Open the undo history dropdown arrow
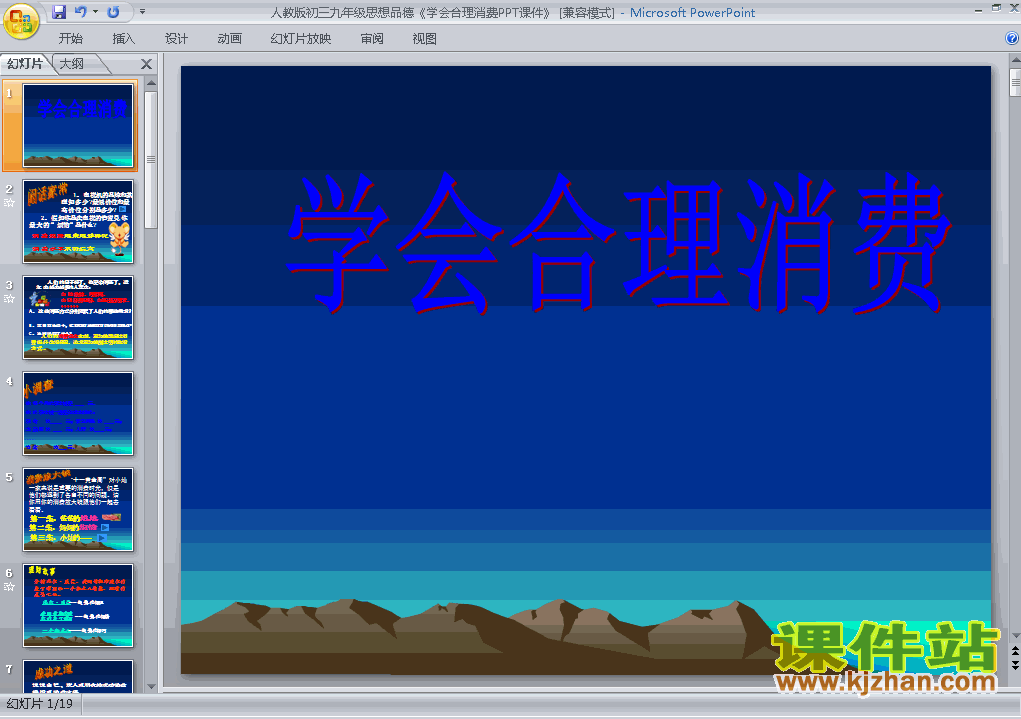Image resolution: width=1021 pixels, height=719 pixels. tap(96, 12)
